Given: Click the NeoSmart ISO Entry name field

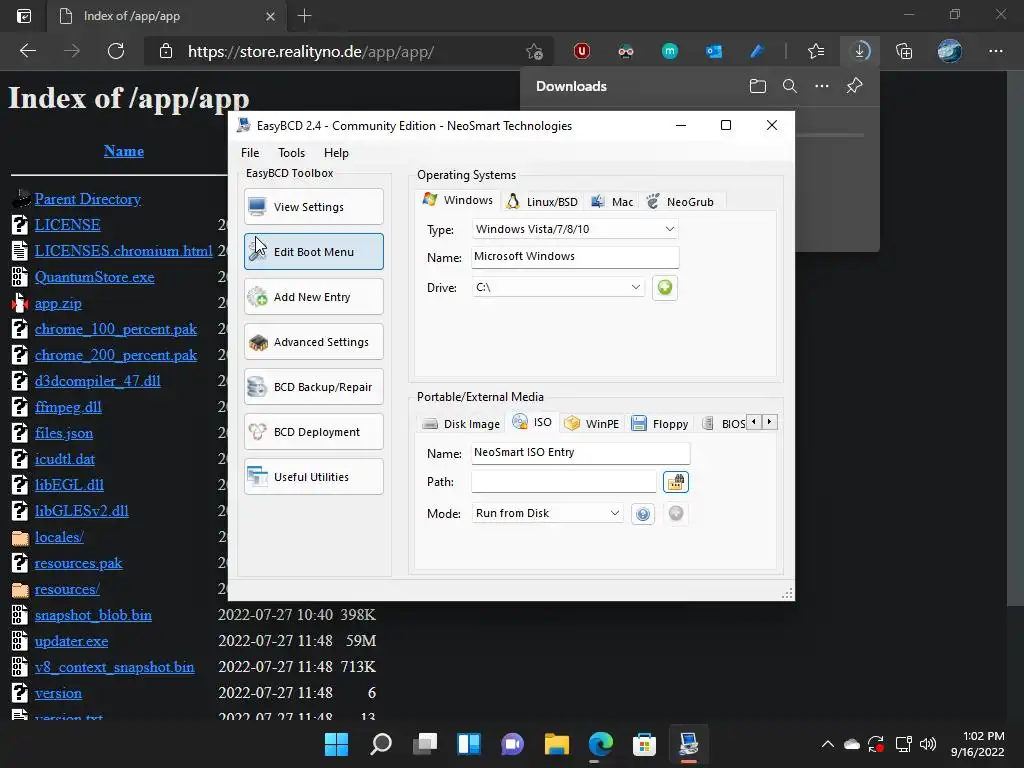Looking at the screenshot, I should point(580,453).
